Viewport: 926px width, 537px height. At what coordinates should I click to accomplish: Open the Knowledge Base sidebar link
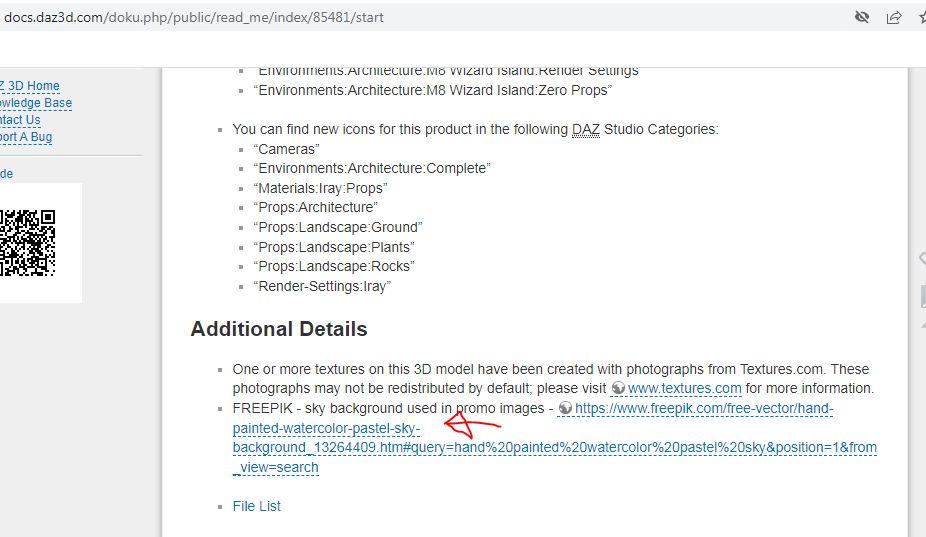36,103
